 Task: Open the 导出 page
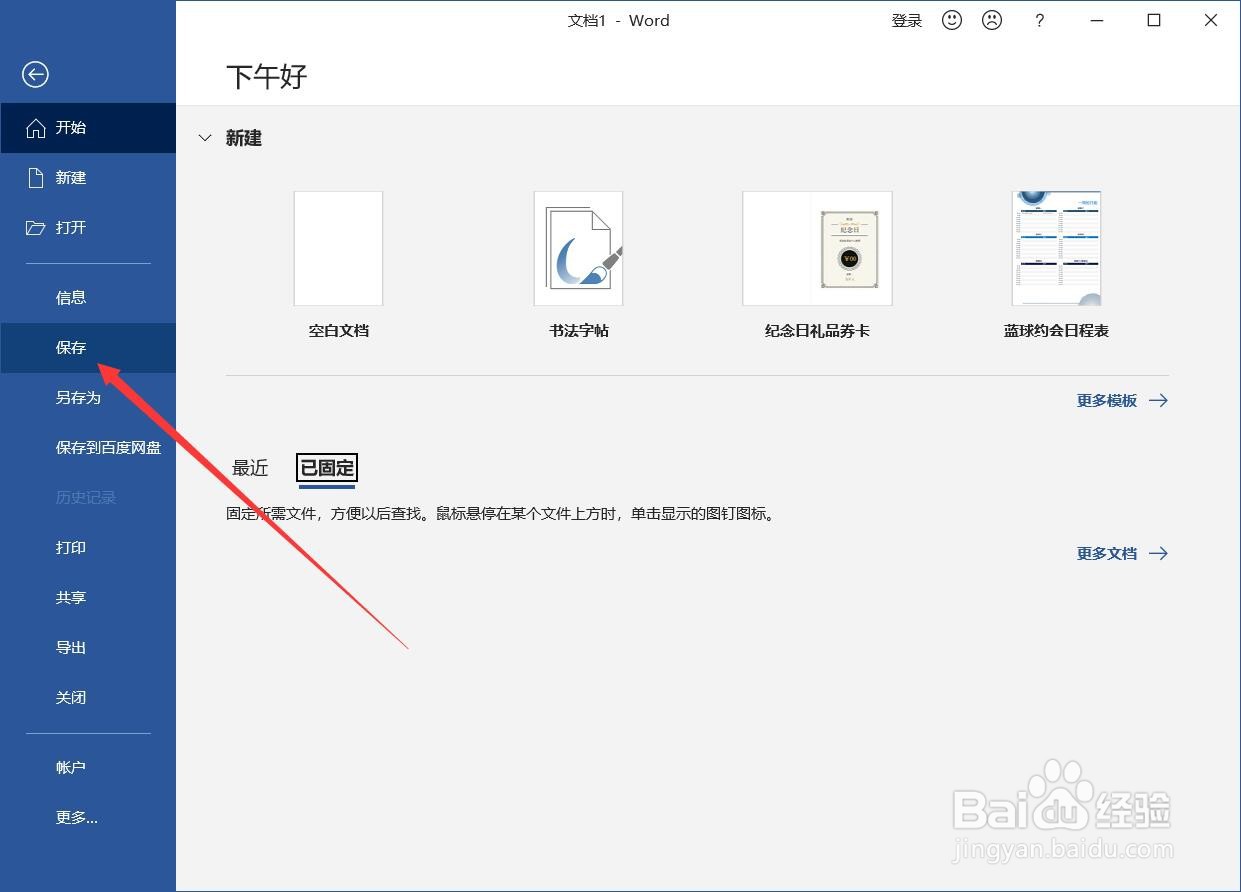pos(88,648)
